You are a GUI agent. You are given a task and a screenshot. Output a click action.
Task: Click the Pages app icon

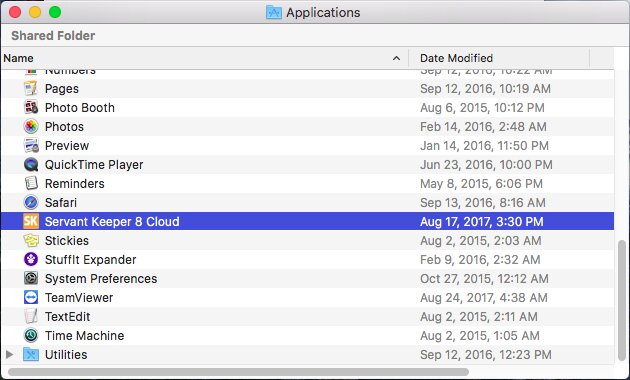pos(31,88)
